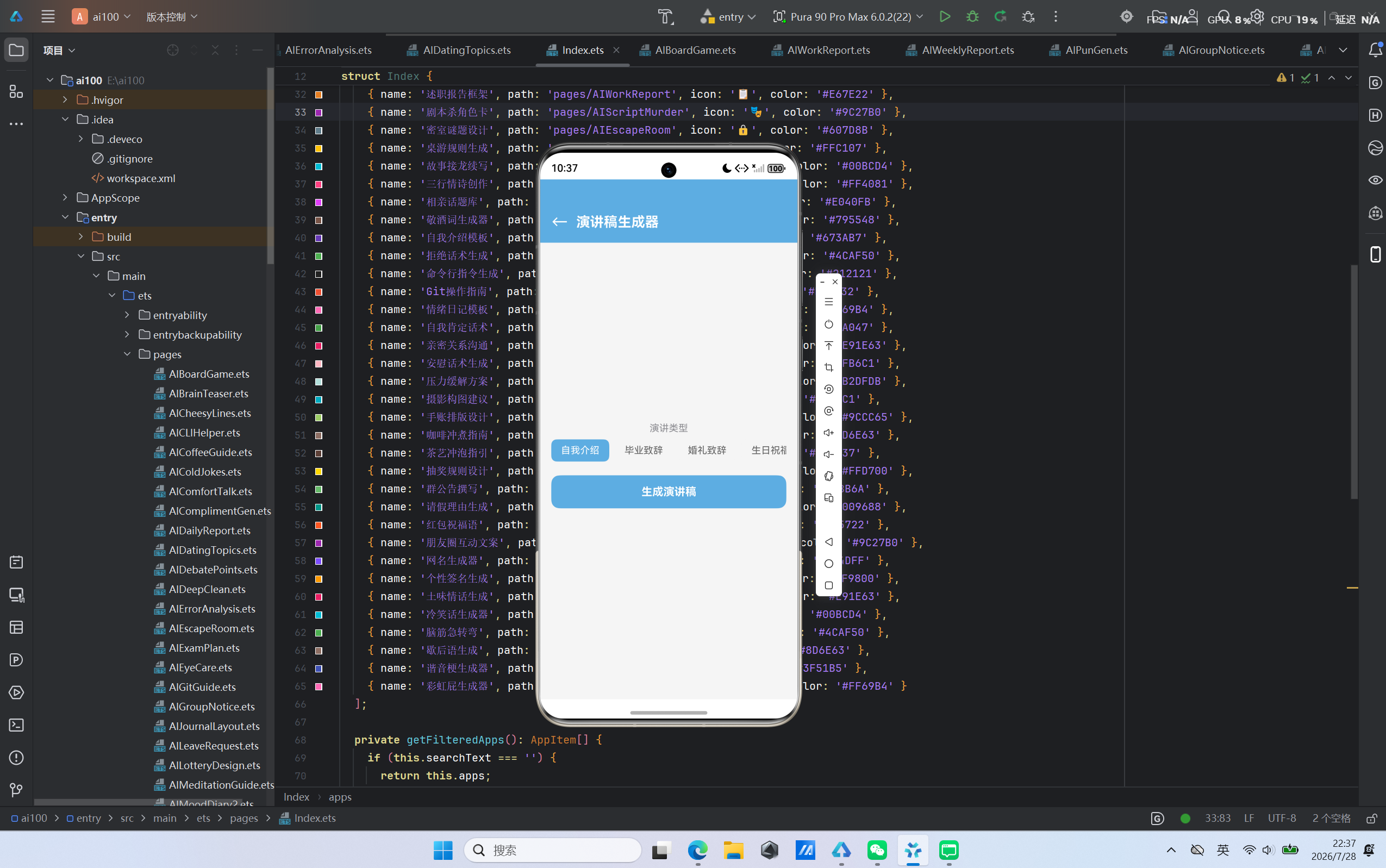Click locate file target icon in project panel
The width and height of the screenshot is (1386, 868).
click(173, 50)
